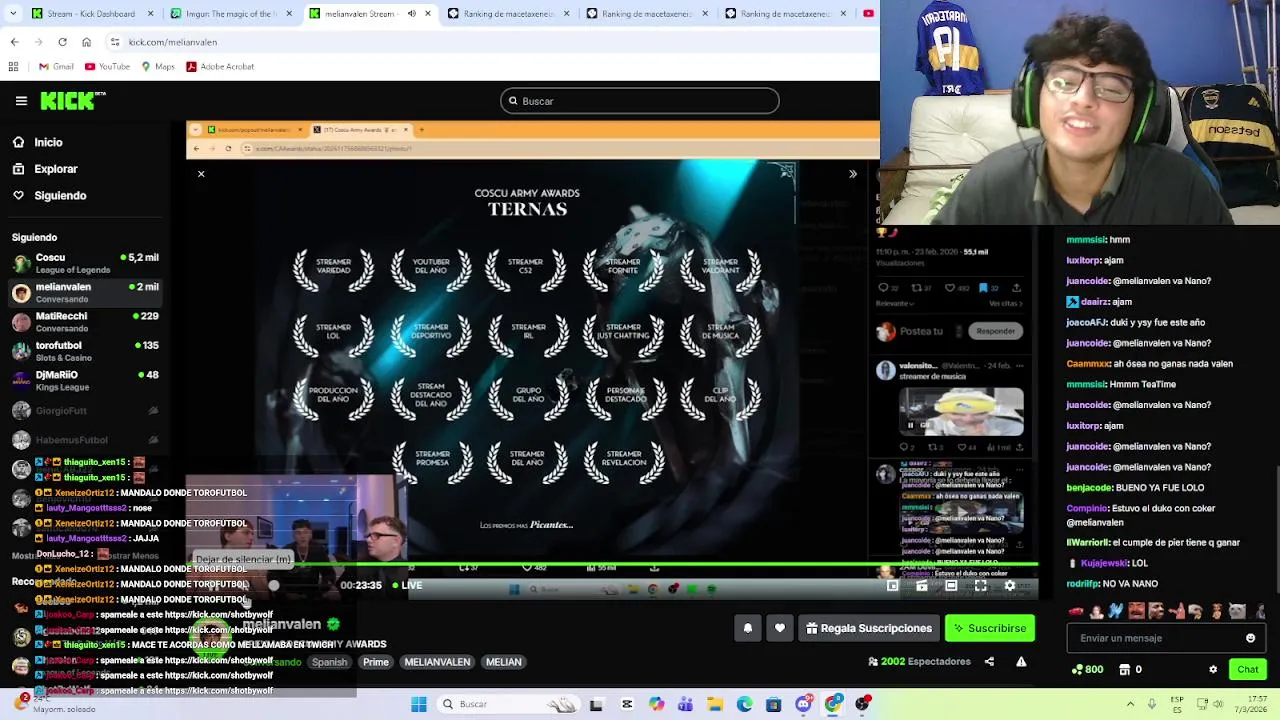Viewport: 1280px width, 720px height.
Task: Click the Kick Buscar search field
Action: (x=640, y=101)
